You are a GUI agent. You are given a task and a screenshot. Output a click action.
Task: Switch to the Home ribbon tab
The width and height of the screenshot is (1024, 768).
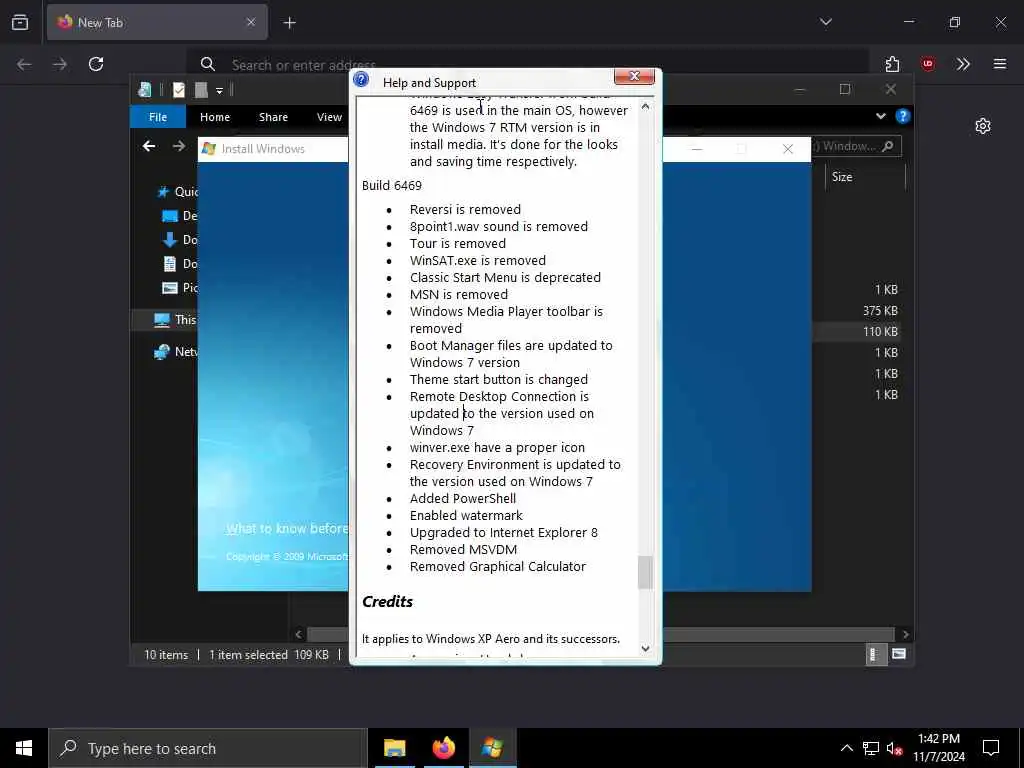click(215, 117)
